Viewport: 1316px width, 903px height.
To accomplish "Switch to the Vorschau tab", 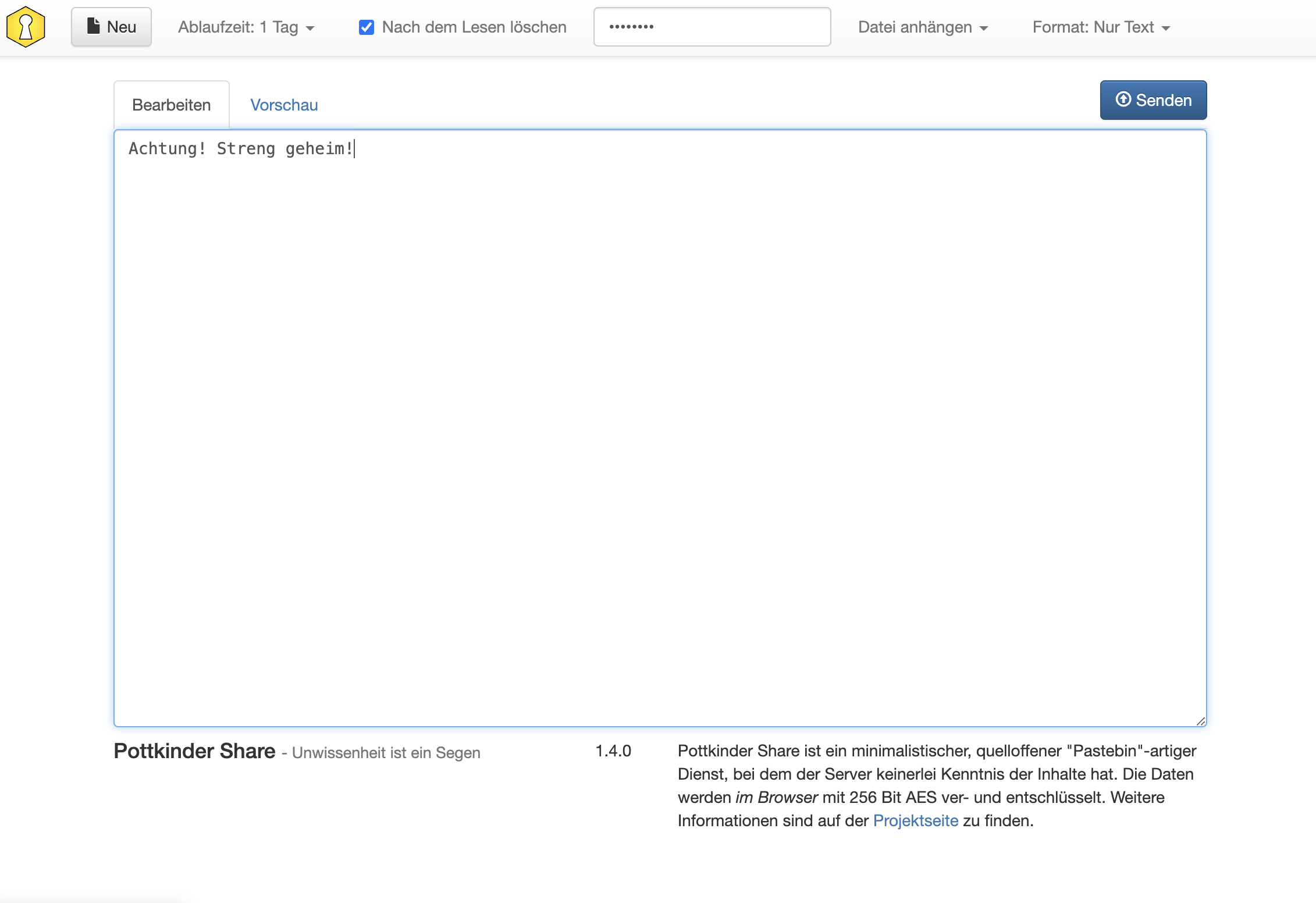I will click(x=284, y=105).
